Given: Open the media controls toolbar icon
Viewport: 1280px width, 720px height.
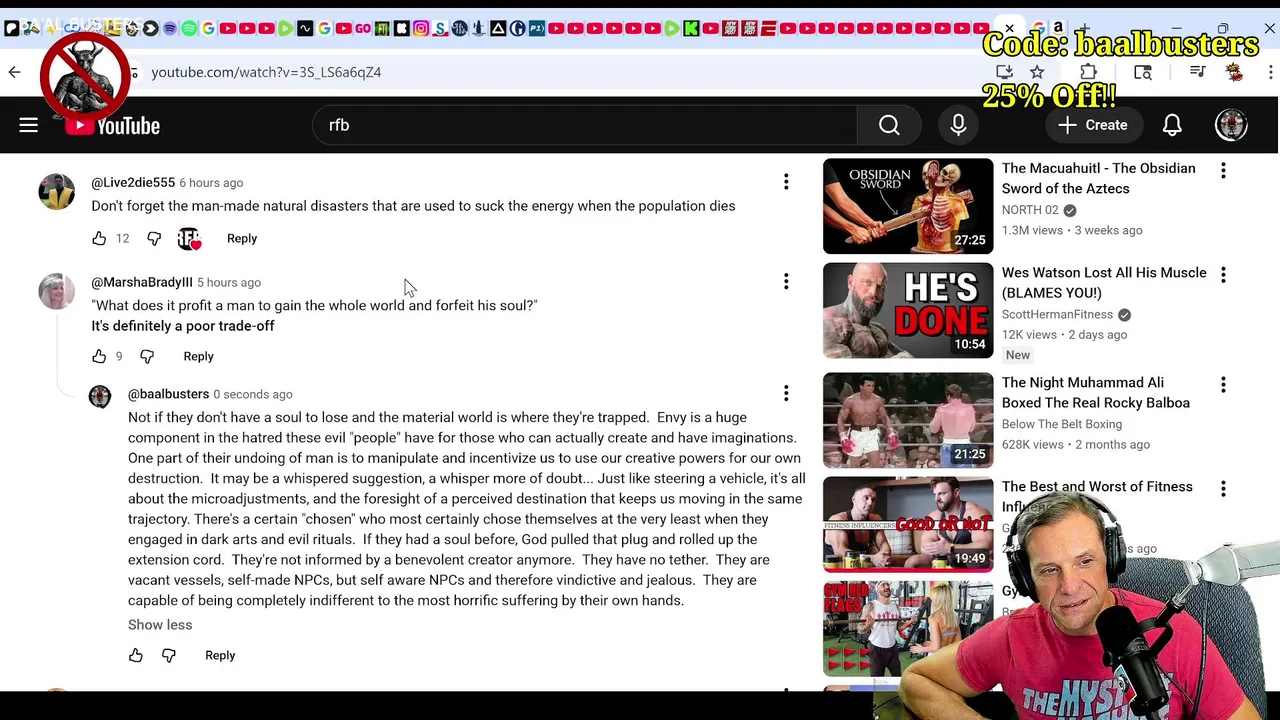Looking at the screenshot, I should click(x=1197, y=72).
